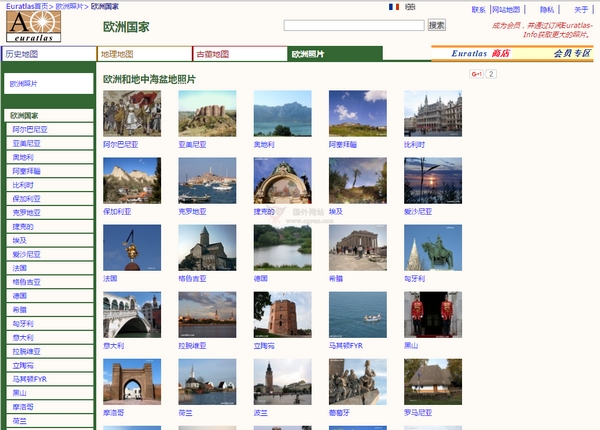This screenshot has width=600, height=430.
Task: Choose 匈牙利 in sidebar list
Action: coord(50,324)
